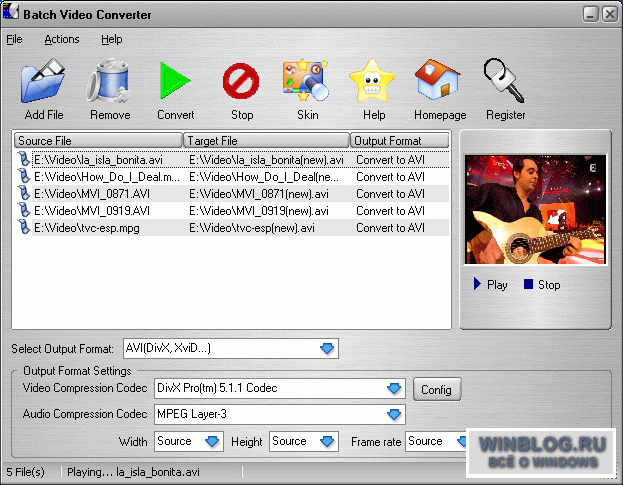Click the Remove trash bin icon
This screenshot has width=623, height=485.
[109, 81]
